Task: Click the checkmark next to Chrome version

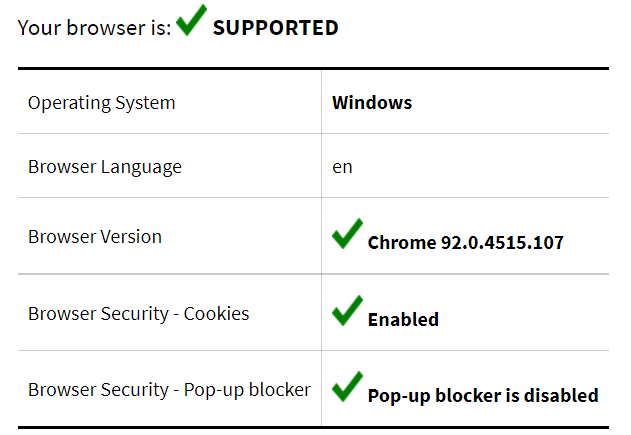Action: (x=347, y=235)
